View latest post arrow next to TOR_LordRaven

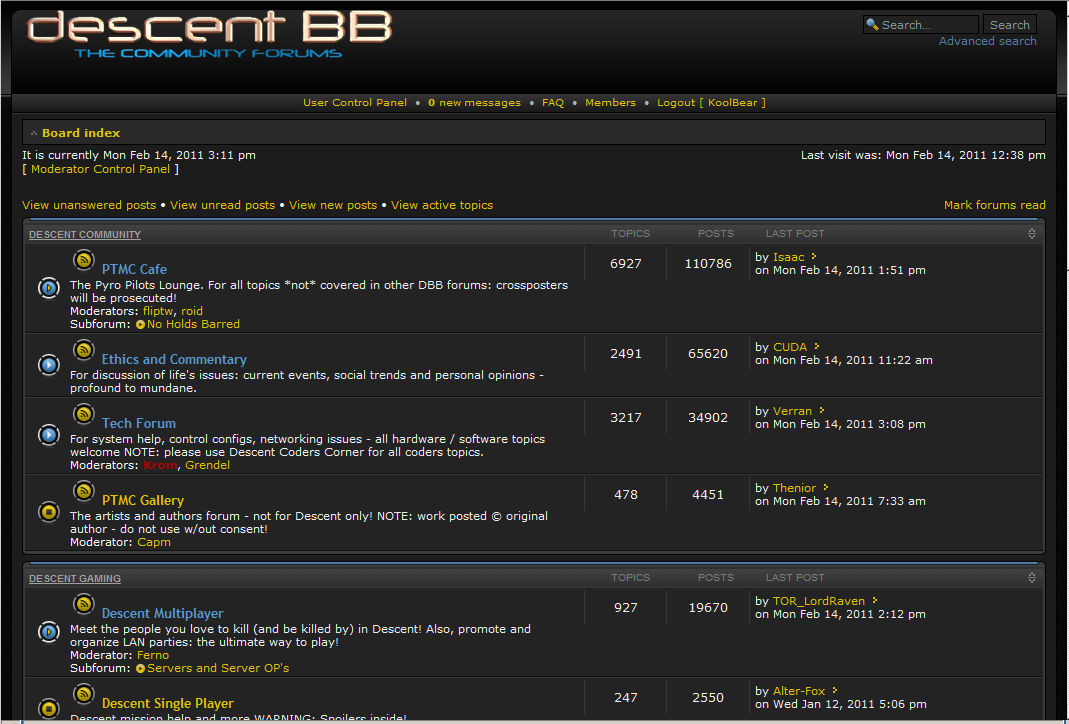tap(875, 601)
